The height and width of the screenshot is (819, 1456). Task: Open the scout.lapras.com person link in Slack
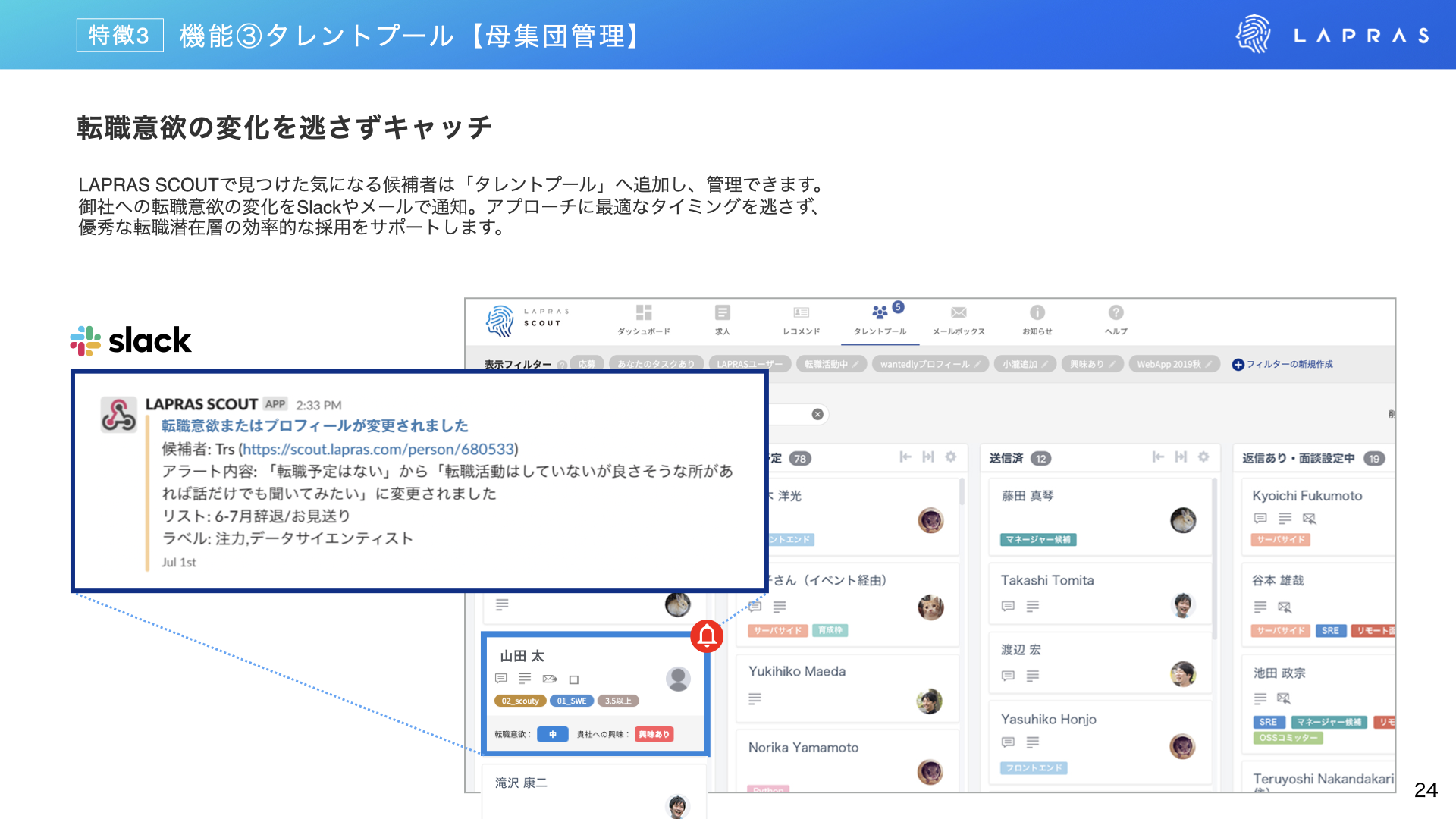[378, 450]
